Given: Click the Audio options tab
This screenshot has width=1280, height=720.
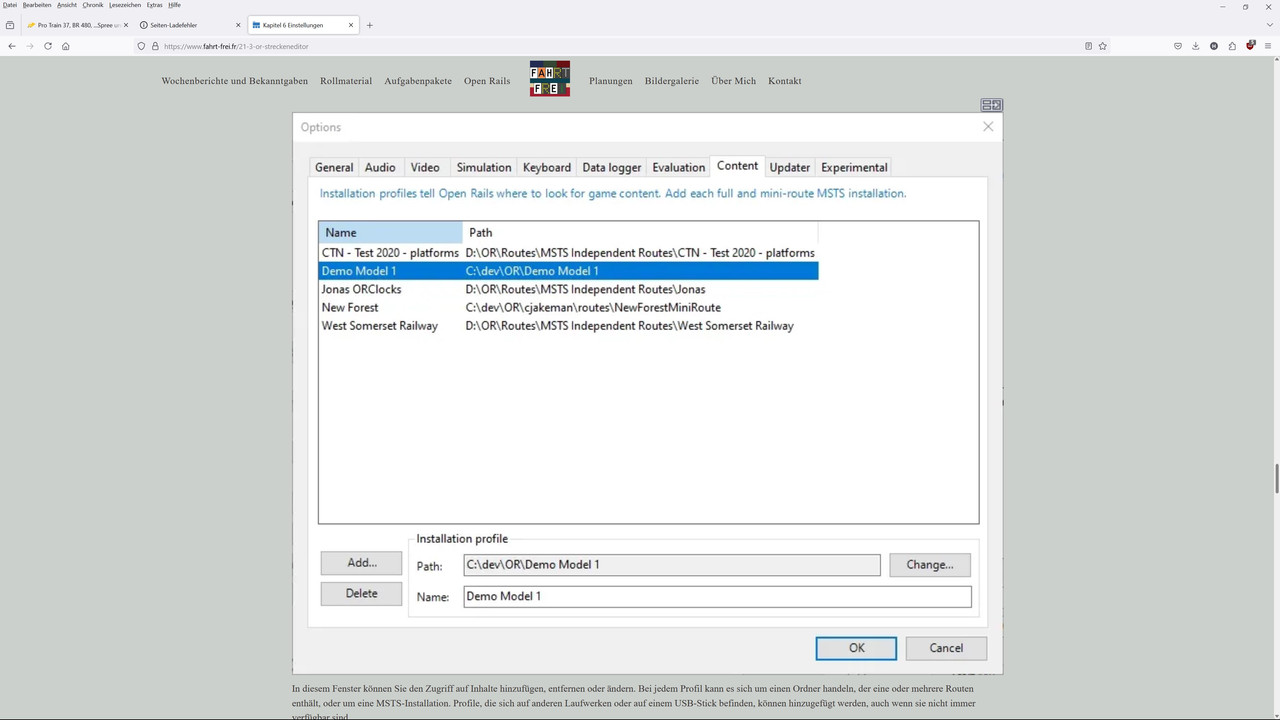Looking at the screenshot, I should tap(380, 168).
